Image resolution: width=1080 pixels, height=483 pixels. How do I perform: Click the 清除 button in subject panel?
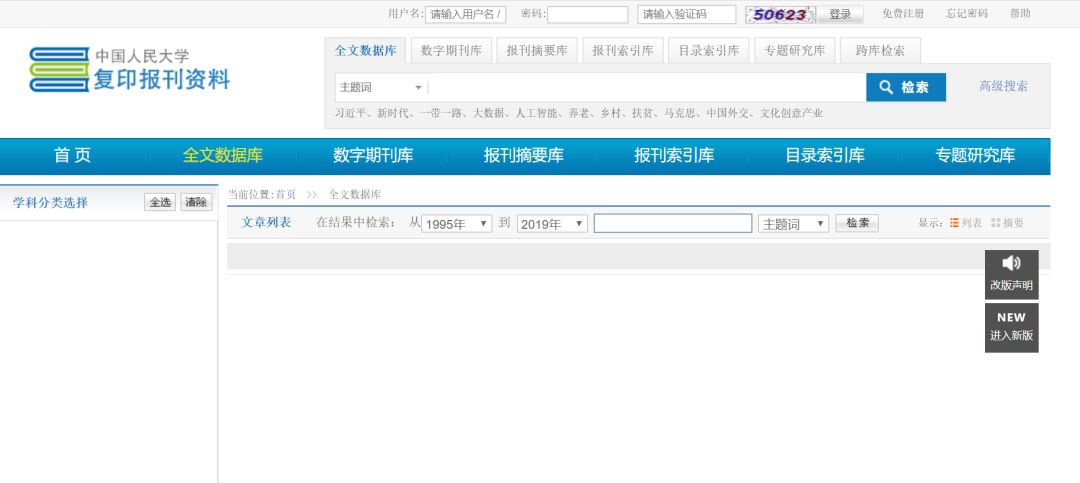[x=196, y=202]
